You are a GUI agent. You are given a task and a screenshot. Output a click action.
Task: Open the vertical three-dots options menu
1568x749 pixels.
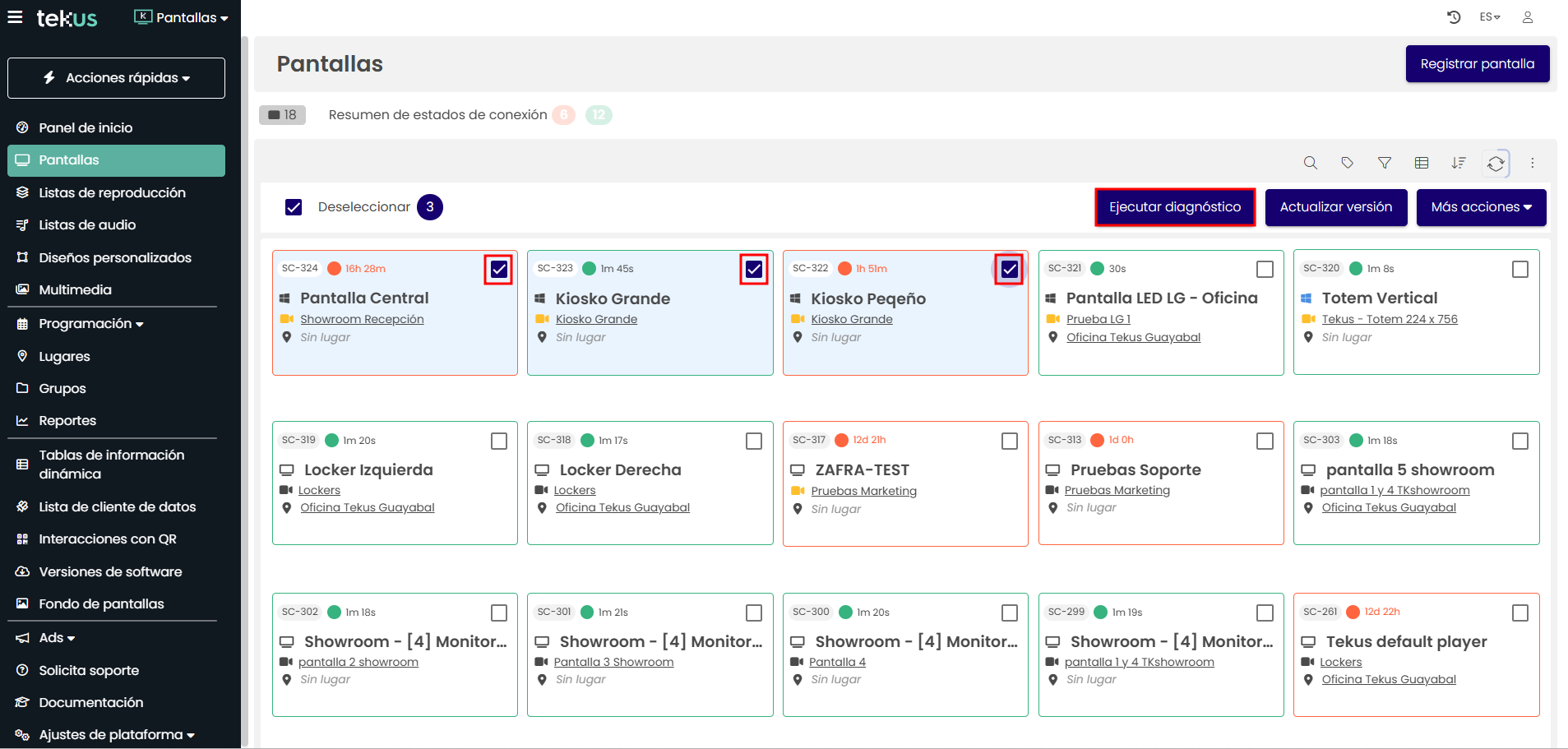tap(1532, 163)
